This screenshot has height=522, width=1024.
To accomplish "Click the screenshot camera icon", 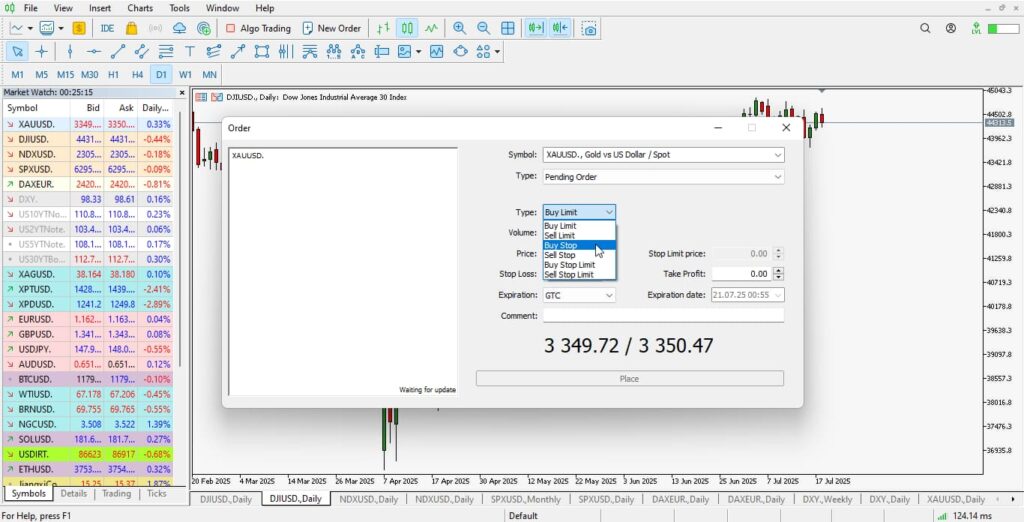I will [590, 28].
